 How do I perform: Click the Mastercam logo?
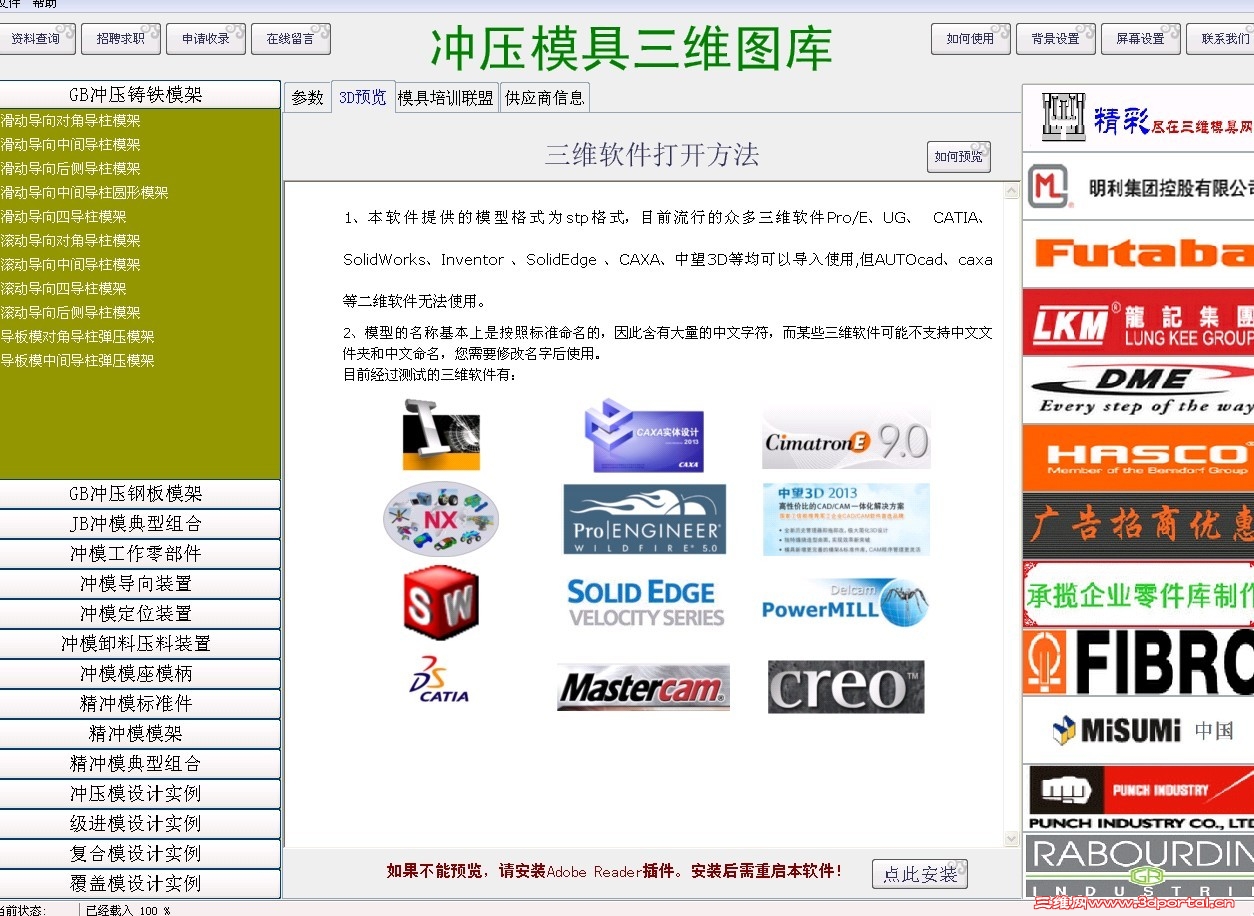pyautogui.click(x=643, y=687)
